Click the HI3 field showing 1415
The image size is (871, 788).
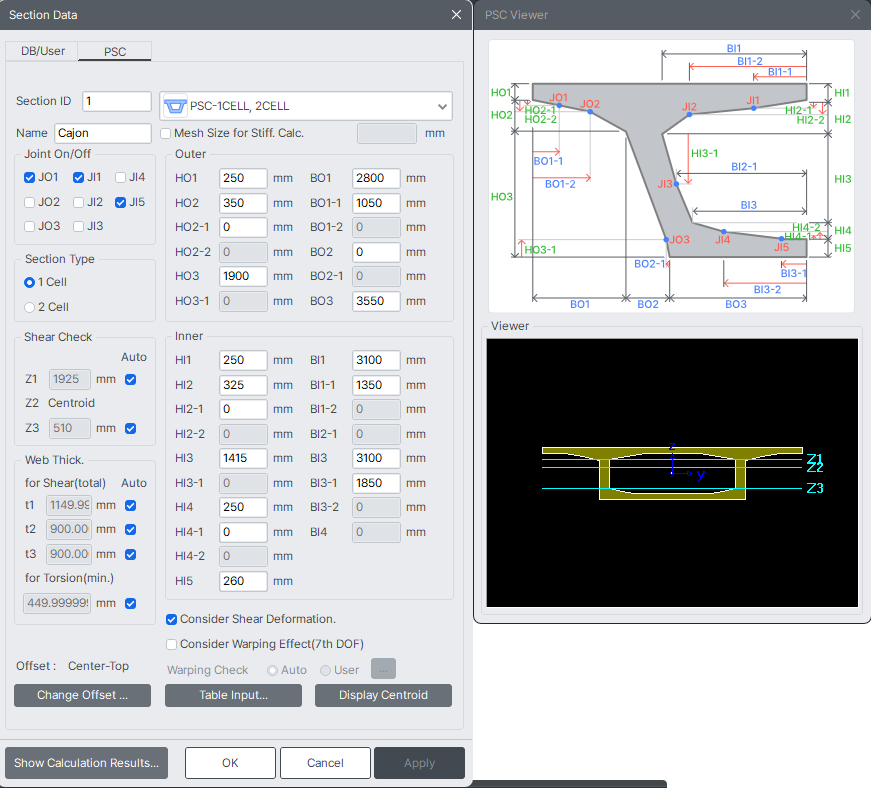tap(243, 458)
